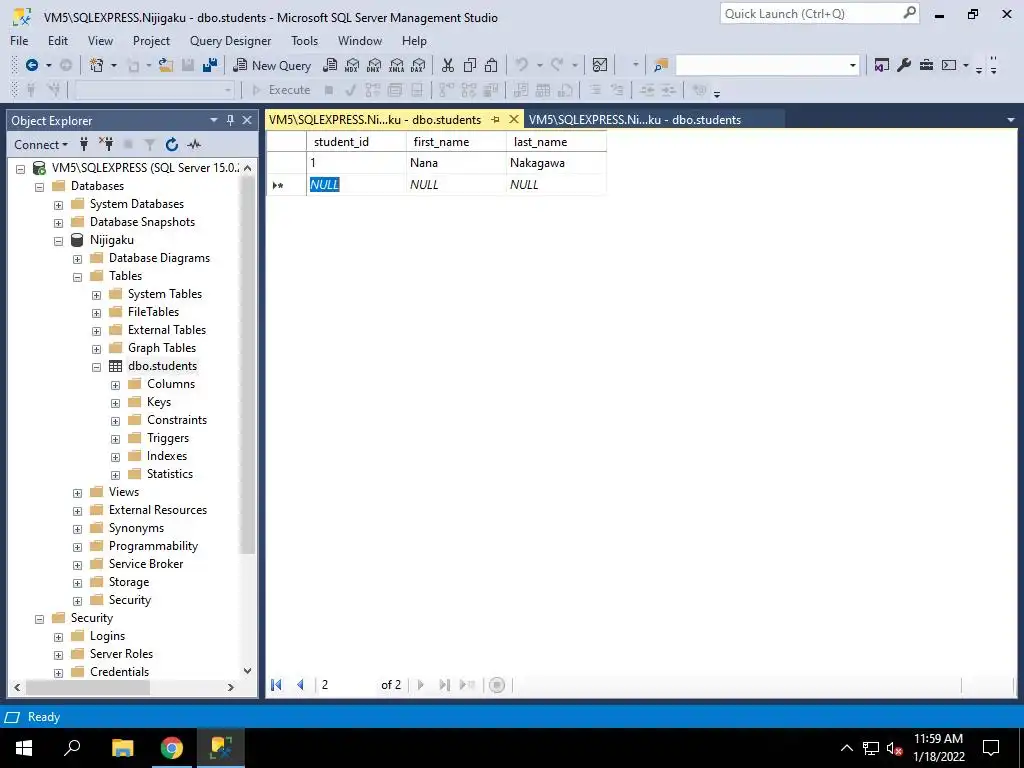The image size is (1024, 768).
Task: Click the DAX query icon
Action: tap(418, 65)
